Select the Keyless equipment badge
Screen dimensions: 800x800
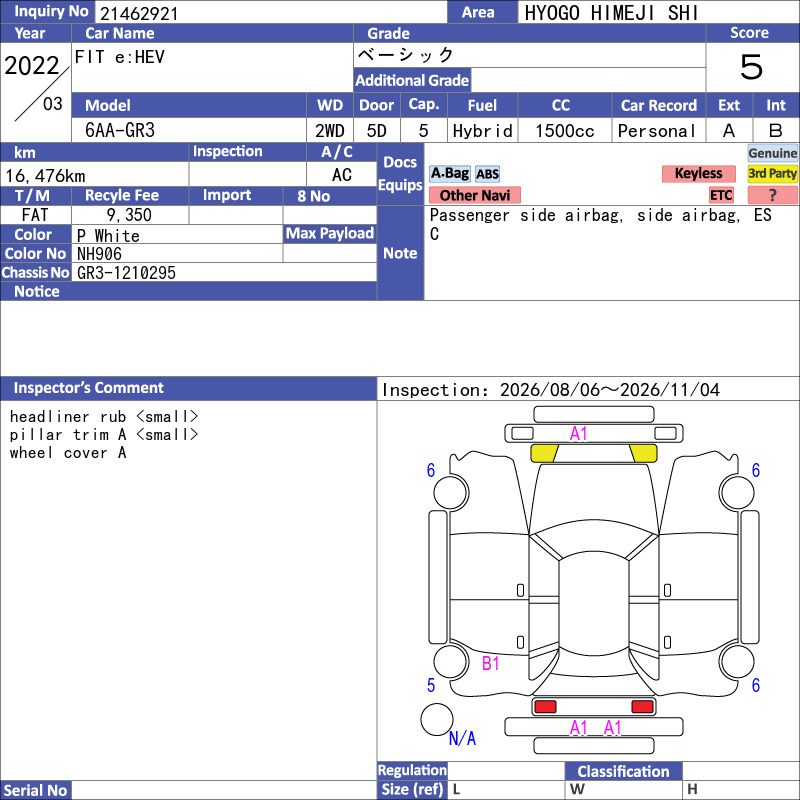pyautogui.click(x=698, y=173)
